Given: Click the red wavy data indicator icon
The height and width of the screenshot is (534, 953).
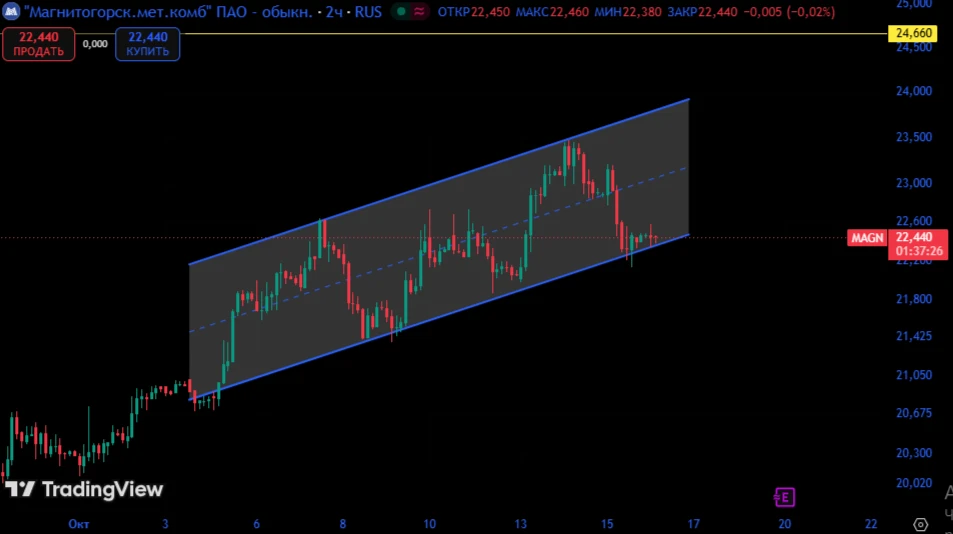Looking at the screenshot, I should tap(419, 11).
